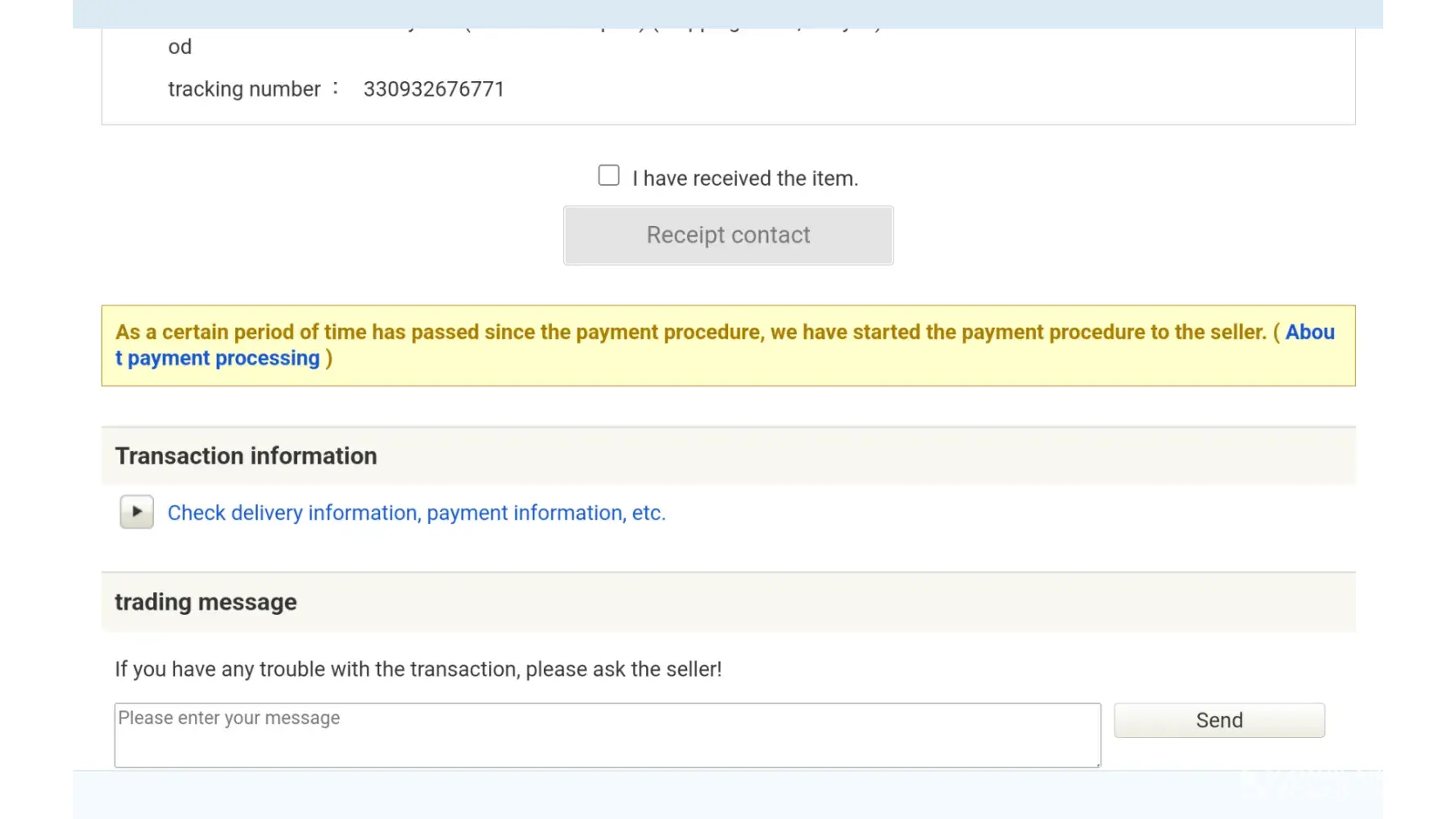1456x819 pixels.
Task: Click the 'od' text above tracking number
Action: (x=179, y=47)
